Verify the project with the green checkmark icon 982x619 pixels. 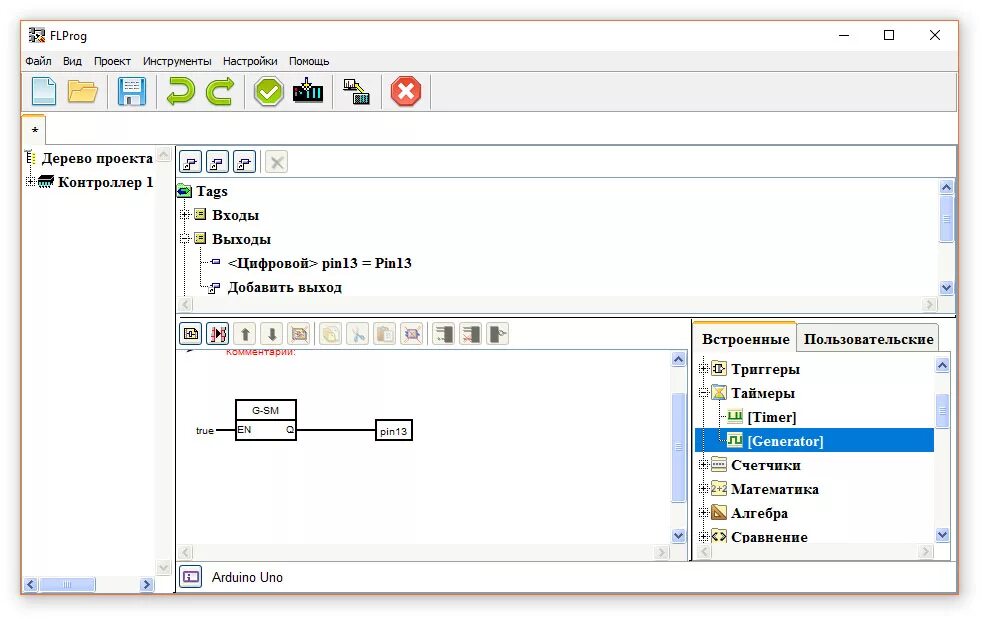pos(269,91)
